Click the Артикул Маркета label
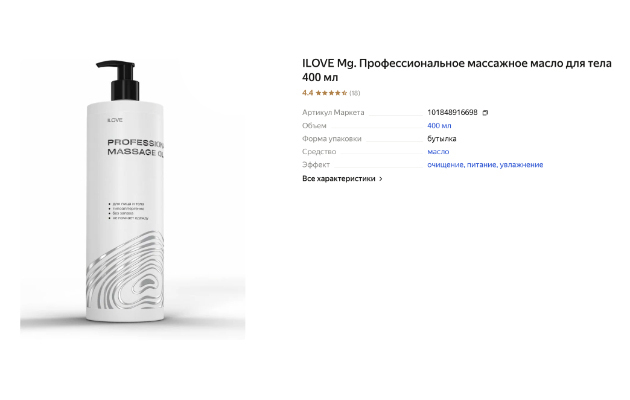Image resolution: width=630 pixels, height=400 pixels. (x=333, y=112)
